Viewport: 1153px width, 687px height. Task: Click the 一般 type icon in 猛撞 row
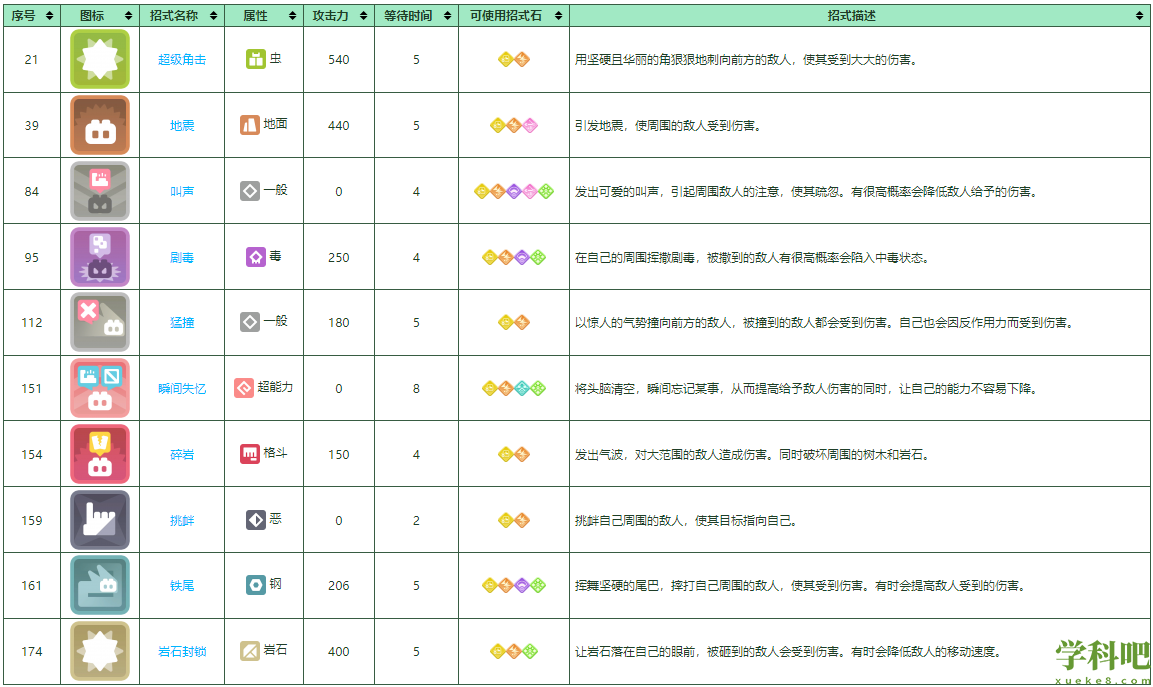tap(249, 322)
